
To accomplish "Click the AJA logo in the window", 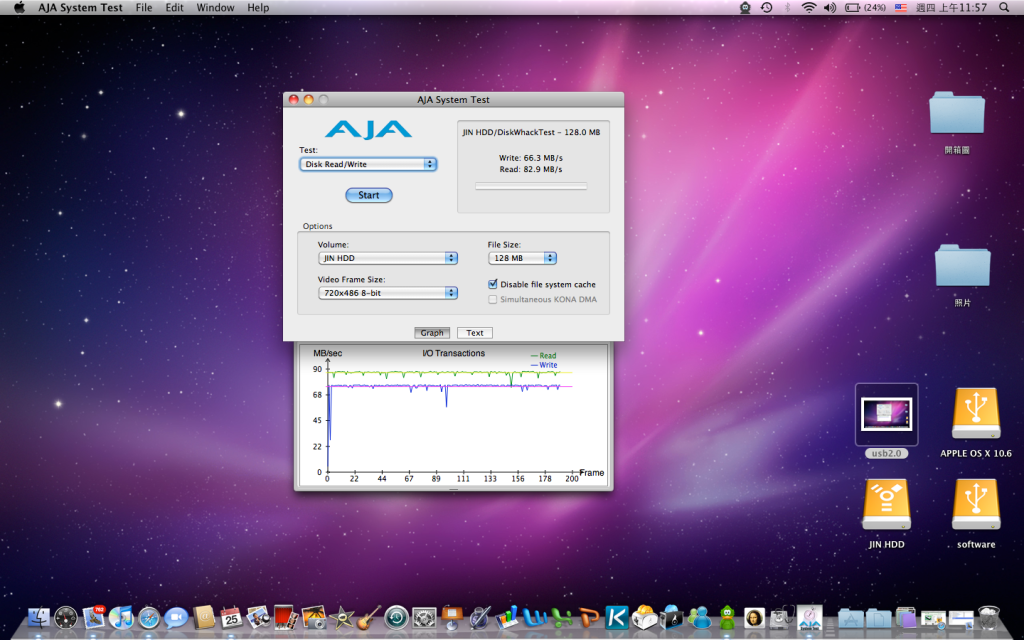I will (x=368, y=129).
